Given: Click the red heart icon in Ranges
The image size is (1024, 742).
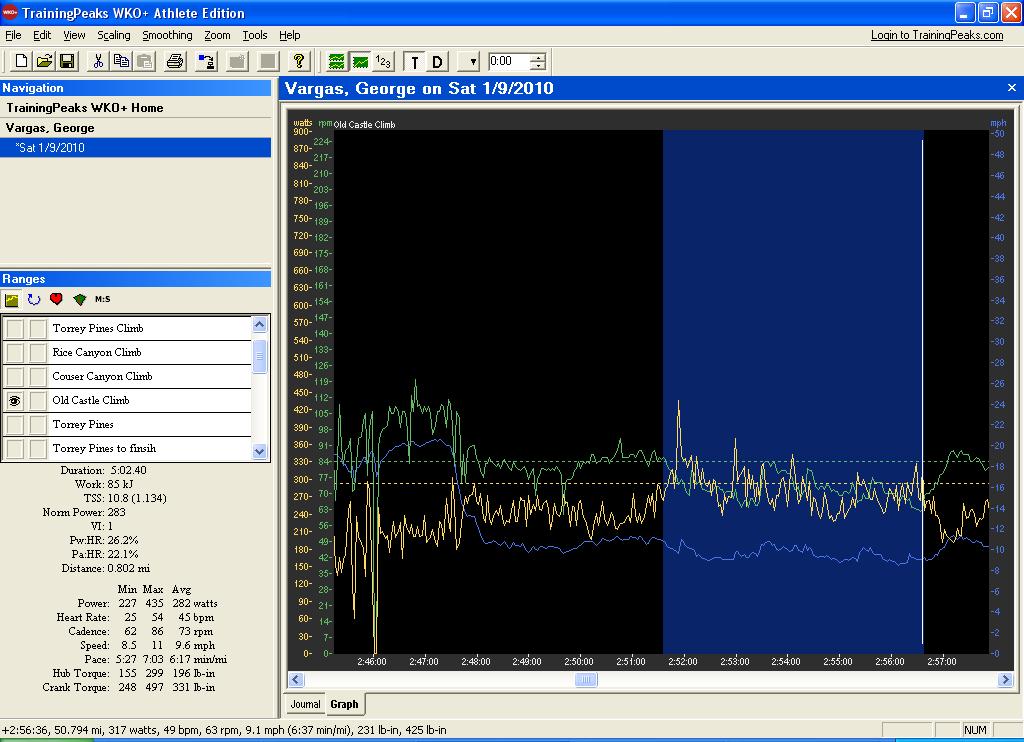Looking at the screenshot, I should tap(56, 299).
